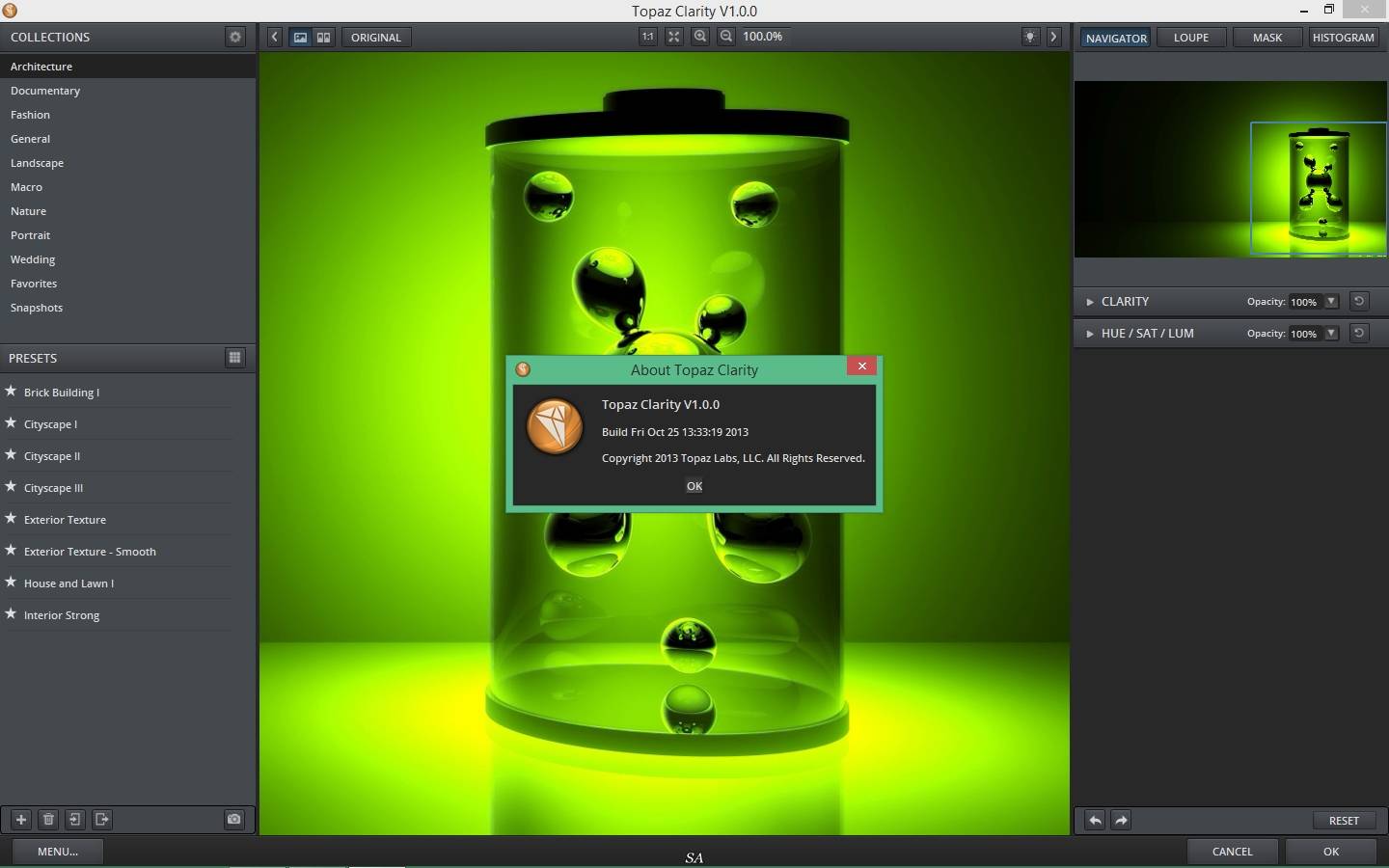This screenshot has height=868, width=1389.
Task: Switch to the Loupe tab
Action: pos(1191,38)
